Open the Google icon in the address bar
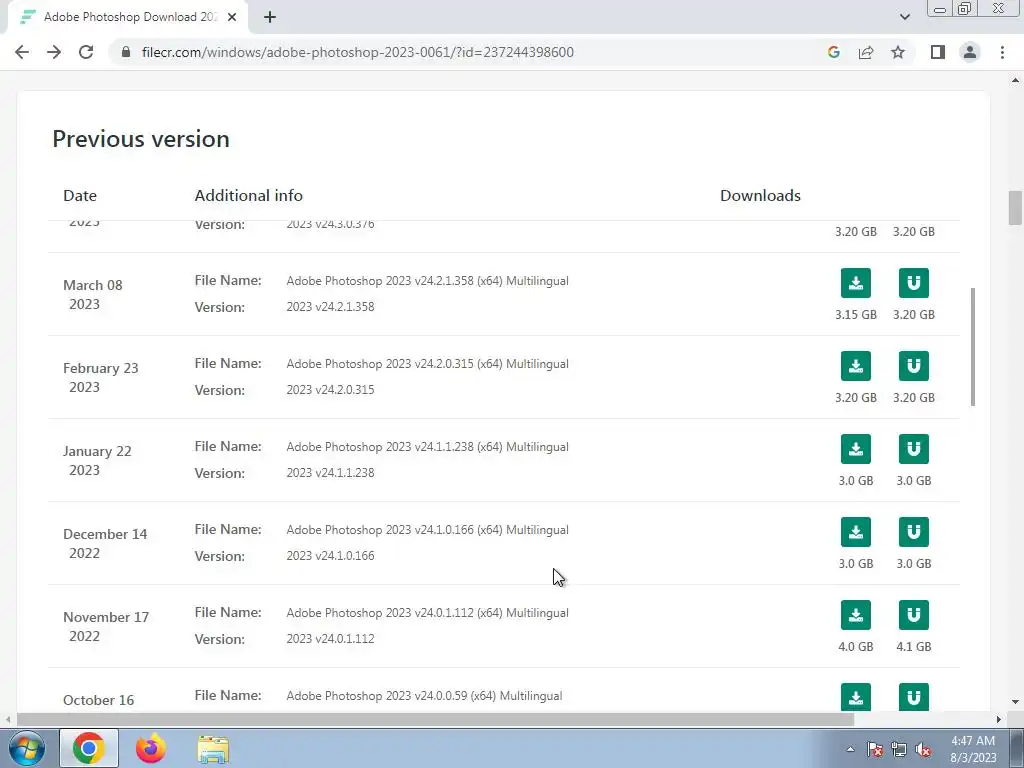The height and width of the screenshot is (768, 1024). point(833,52)
